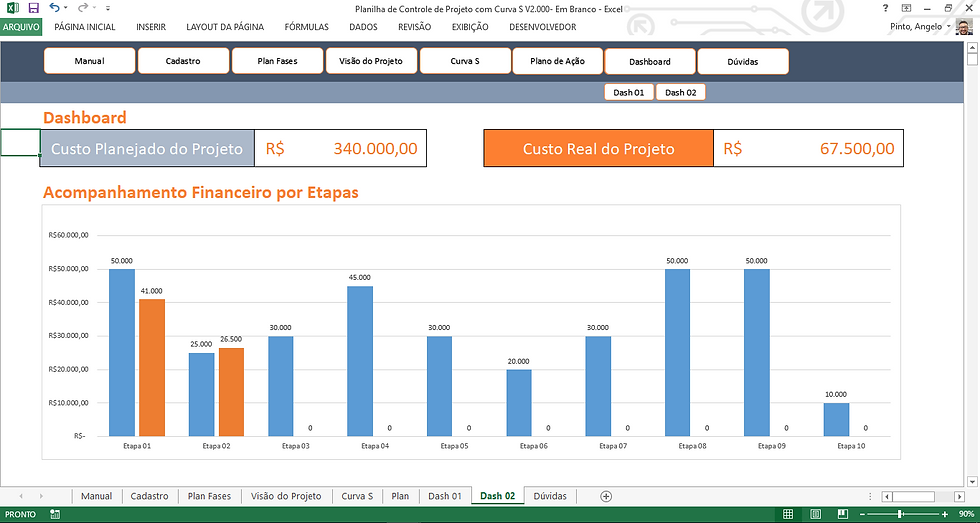Select the Custo Real do Projeto cell

(599, 149)
